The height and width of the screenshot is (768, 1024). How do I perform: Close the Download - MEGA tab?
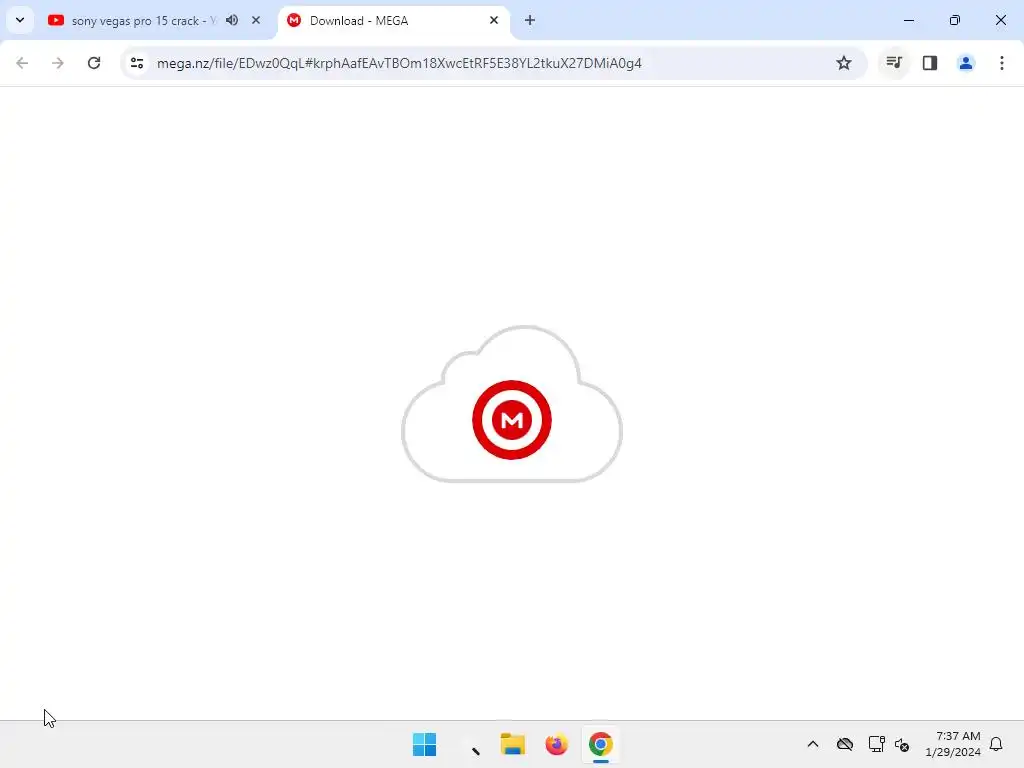coord(494,20)
